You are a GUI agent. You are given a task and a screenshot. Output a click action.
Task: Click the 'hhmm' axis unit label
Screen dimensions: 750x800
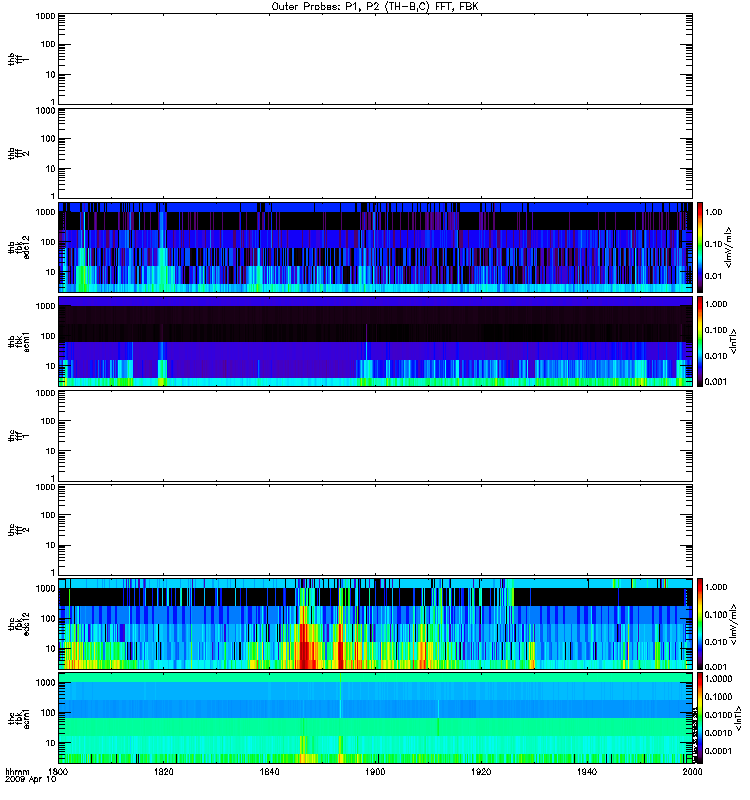coord(17,772)
